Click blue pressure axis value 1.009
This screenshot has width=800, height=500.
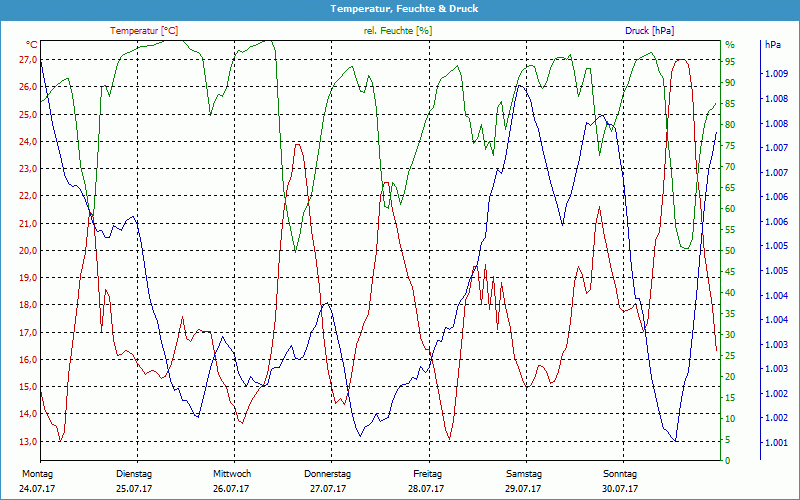tap(776, 74)
